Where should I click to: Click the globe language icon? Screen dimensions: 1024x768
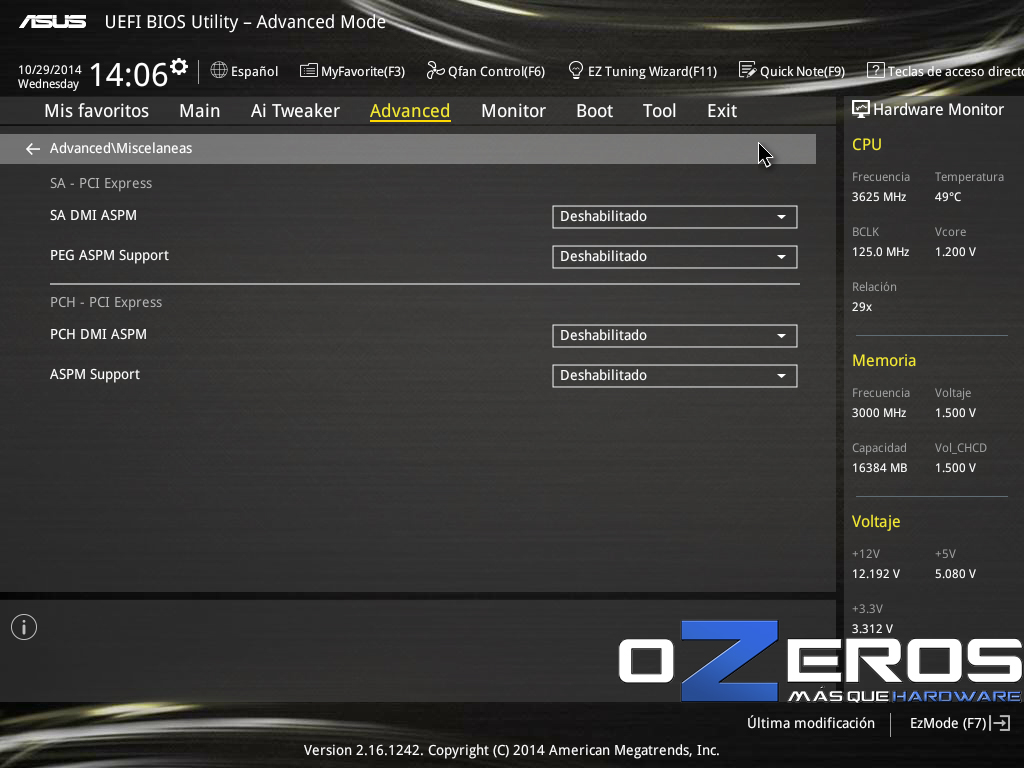pos(219,70)
